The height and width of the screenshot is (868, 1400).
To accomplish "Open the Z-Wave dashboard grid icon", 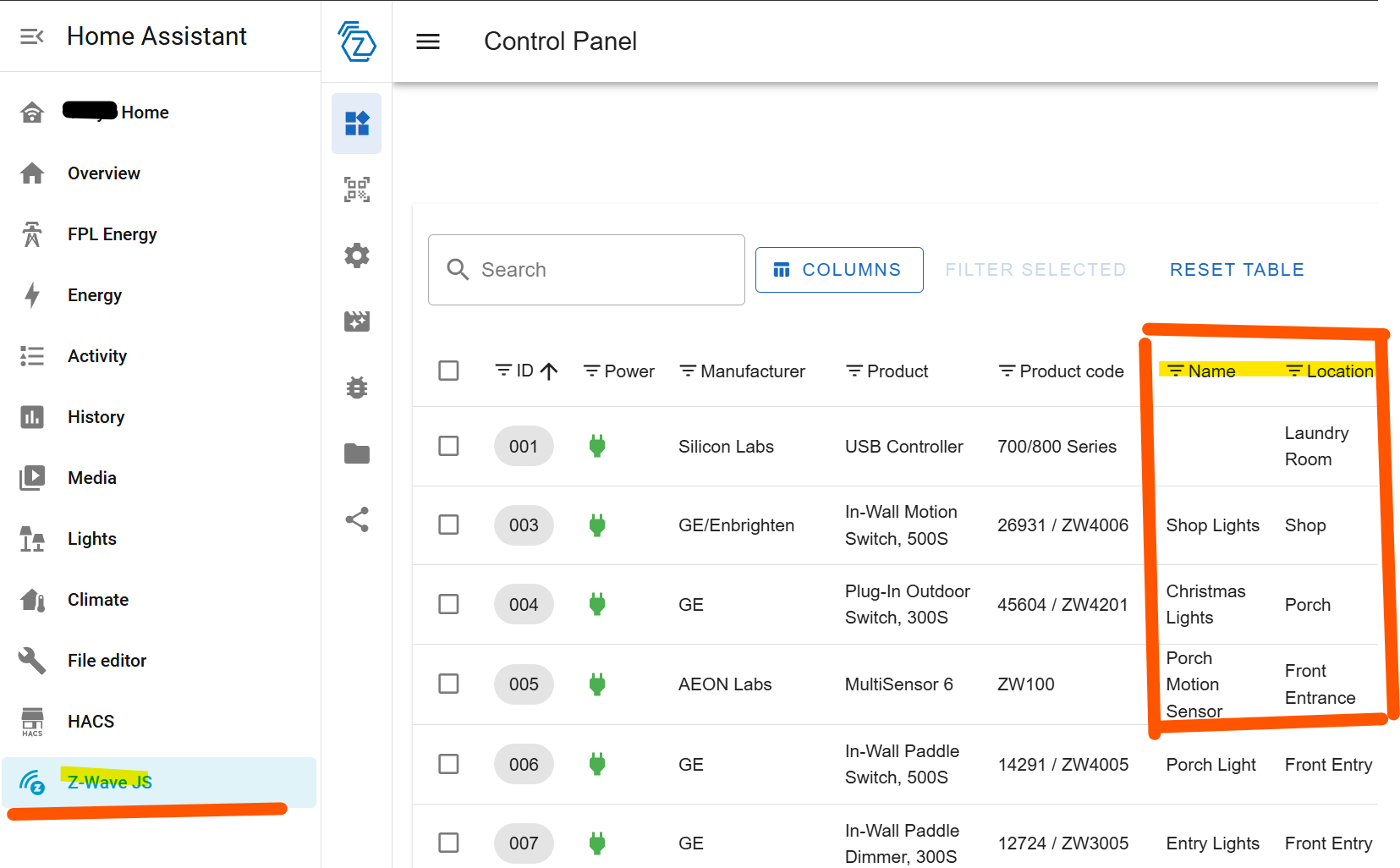I will coord(357,124).
